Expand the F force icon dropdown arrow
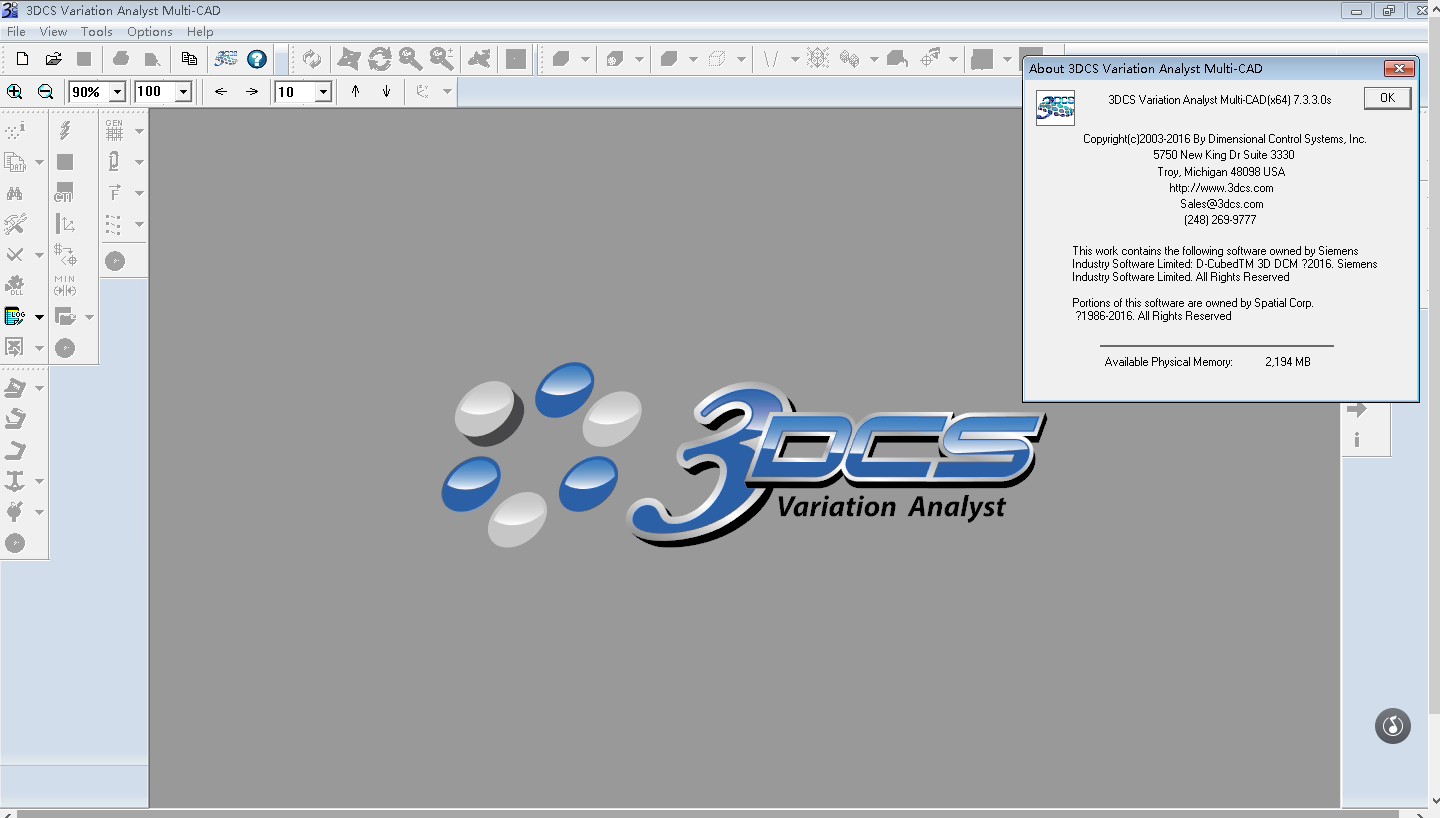Image resolution: width=1440 pixels, height=818 pixels. click(x=139, y=193)
